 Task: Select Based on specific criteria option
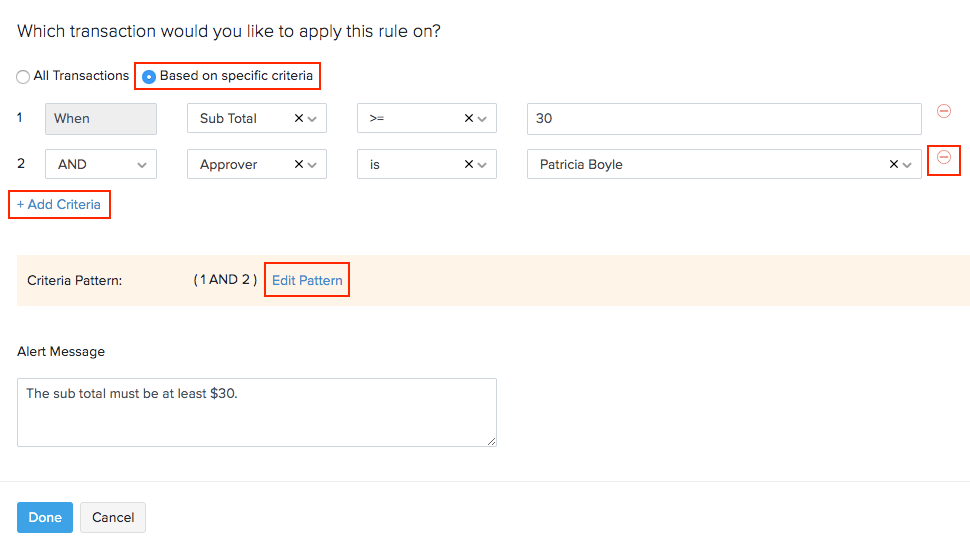coord(149,76)
